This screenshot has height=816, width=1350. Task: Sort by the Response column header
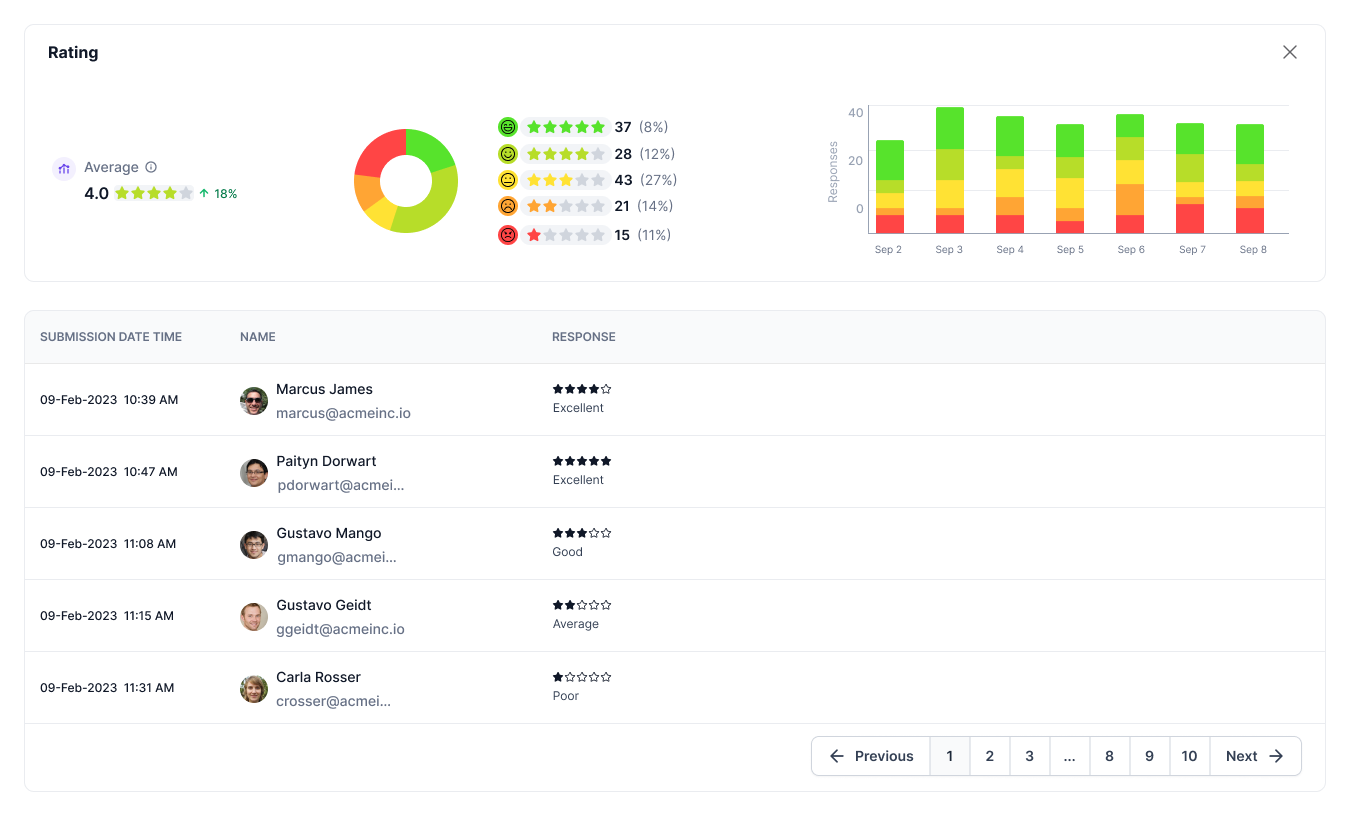(x=584, y=337)
